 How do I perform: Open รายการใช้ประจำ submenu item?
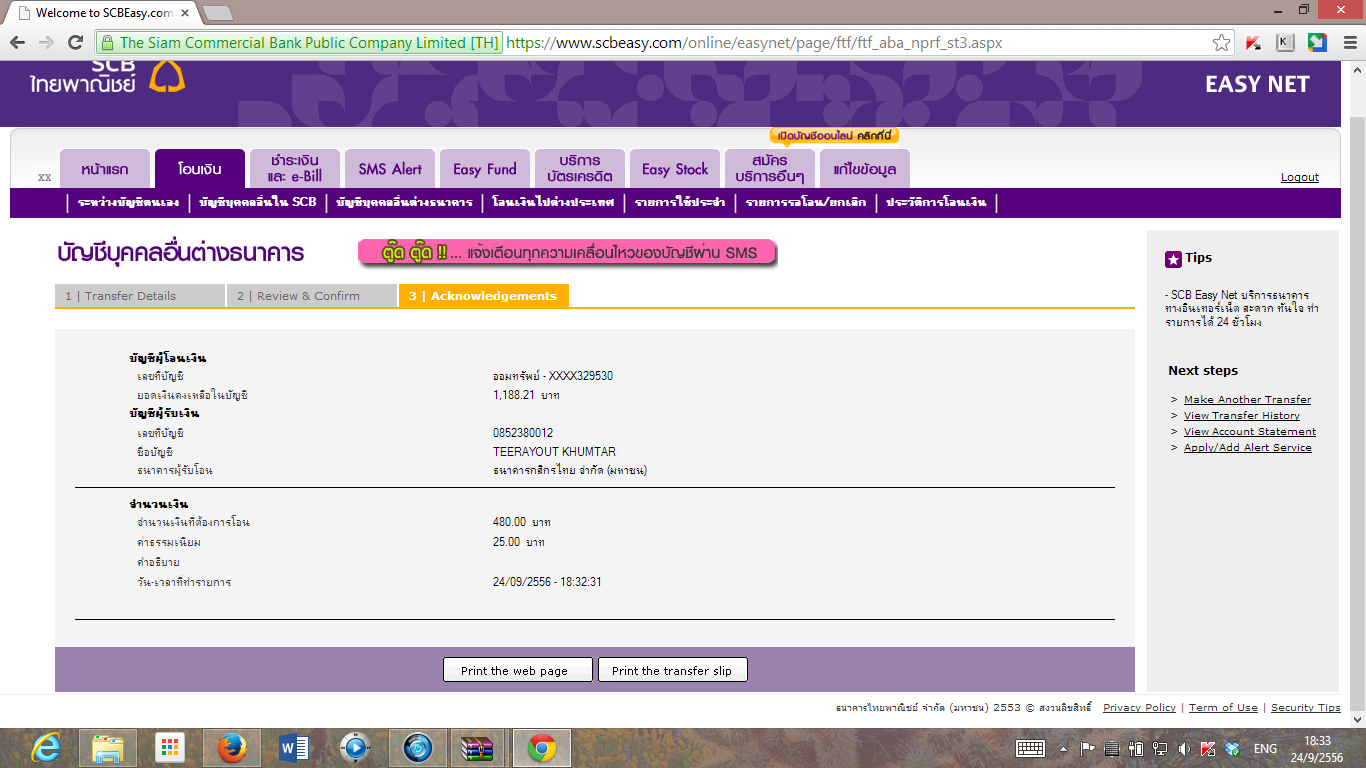click(x=680, y=203)
